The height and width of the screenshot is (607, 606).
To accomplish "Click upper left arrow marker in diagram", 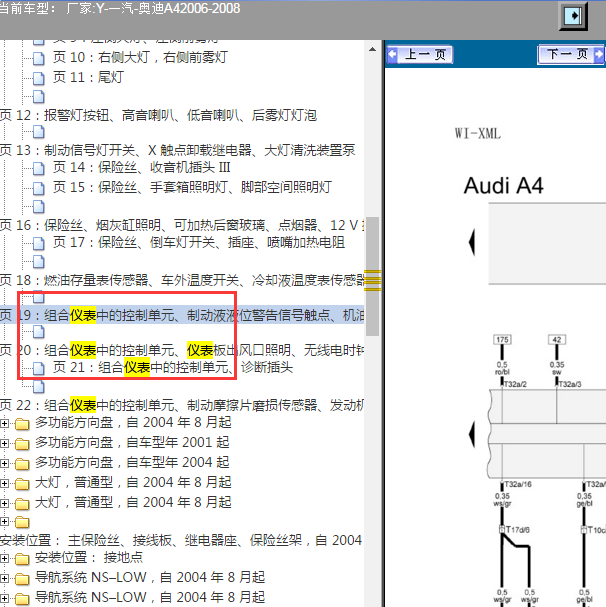I will (x=472, y=242).
